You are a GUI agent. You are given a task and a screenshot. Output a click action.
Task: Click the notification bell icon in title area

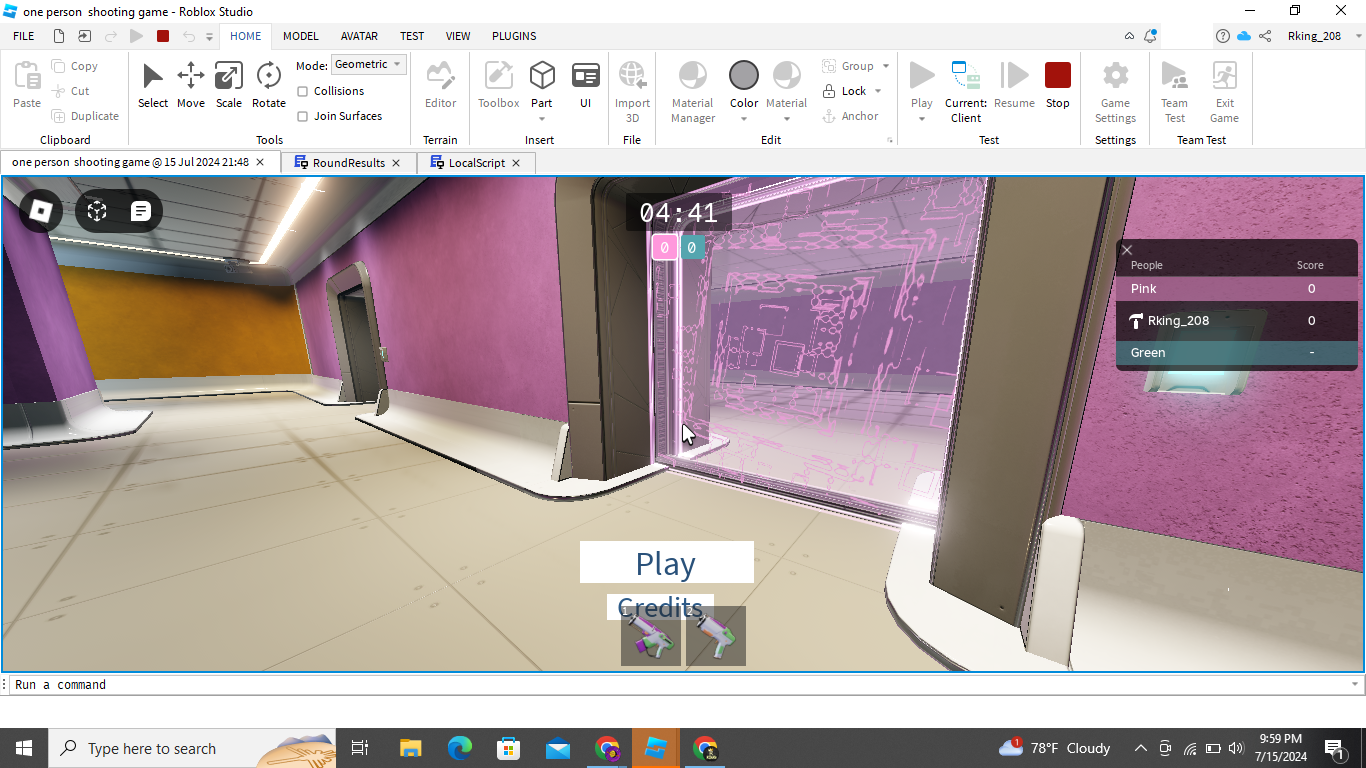tap(1151, 36)
